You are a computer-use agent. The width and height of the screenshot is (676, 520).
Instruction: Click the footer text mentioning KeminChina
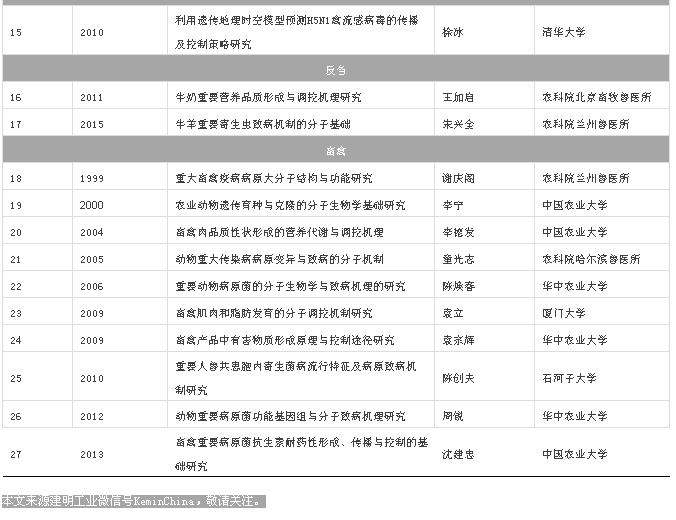pos(134,500)
